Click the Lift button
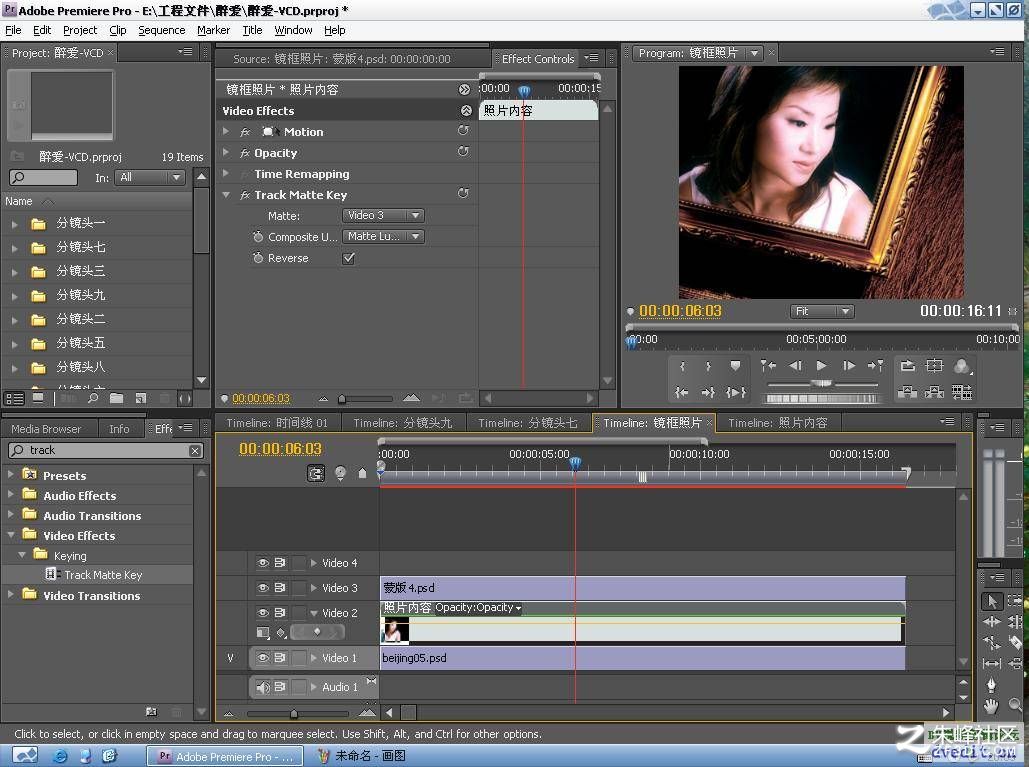The width and height of the screenshot is (1029, 767). [908, 392]
